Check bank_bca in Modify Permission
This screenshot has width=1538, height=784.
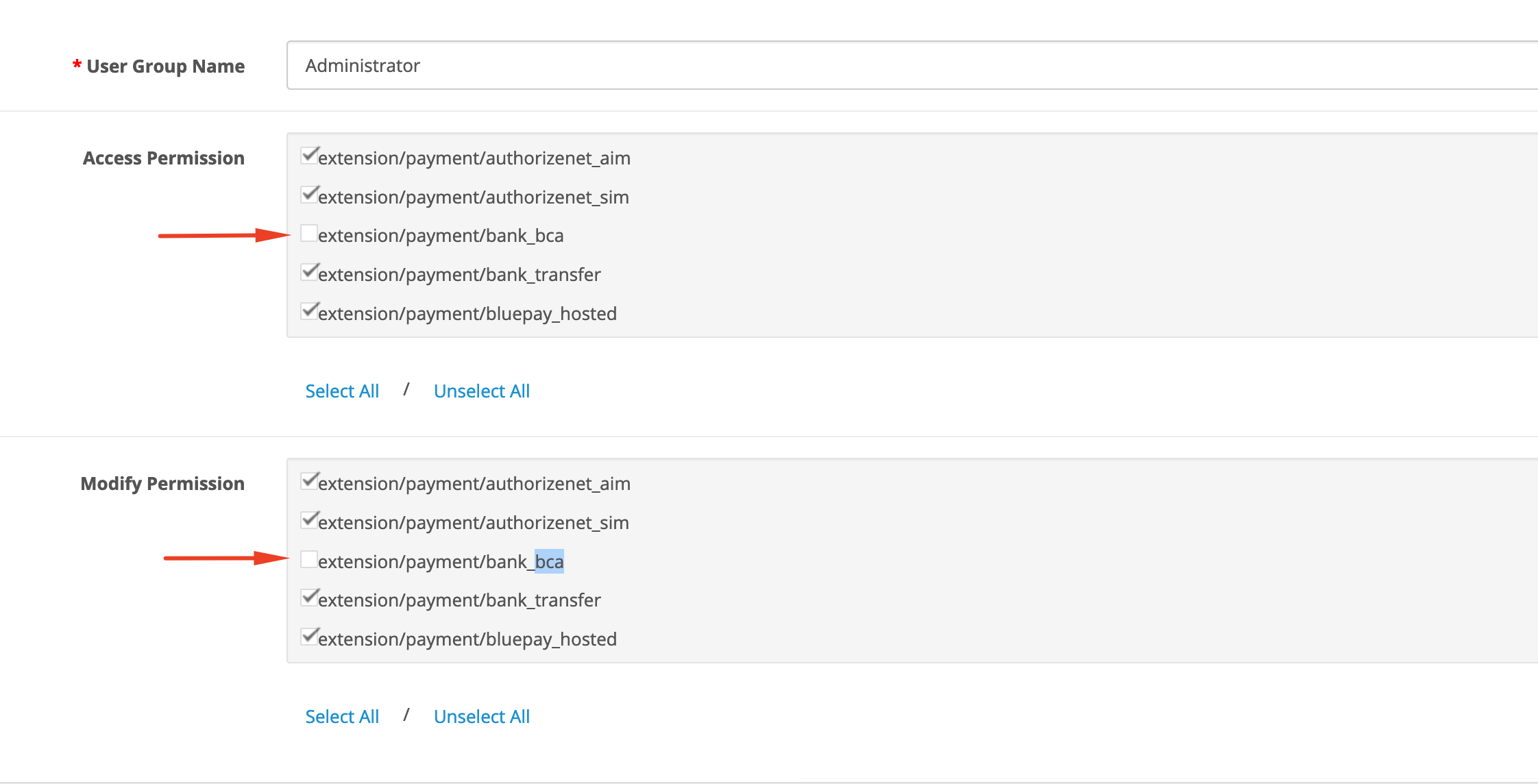click(309, 559)
